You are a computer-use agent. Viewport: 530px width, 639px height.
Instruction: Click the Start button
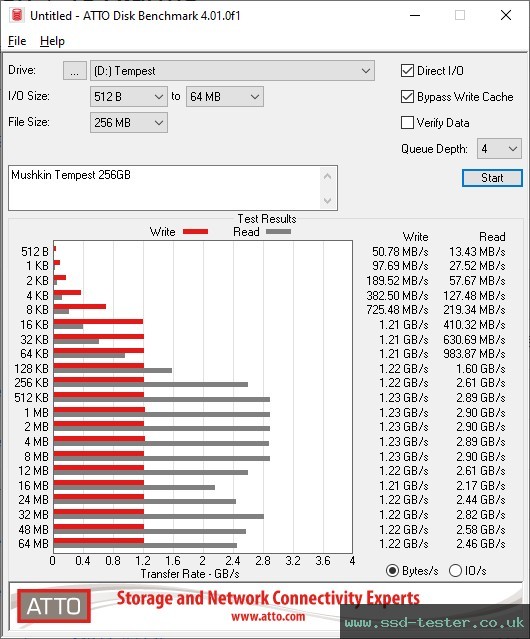[x=492, y=178]
